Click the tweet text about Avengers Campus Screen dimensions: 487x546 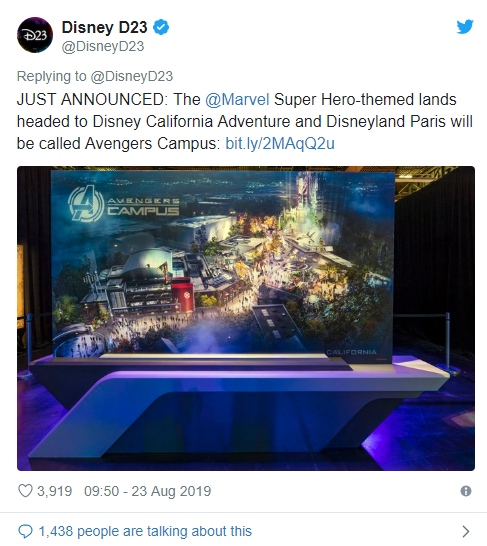point(244,122)
